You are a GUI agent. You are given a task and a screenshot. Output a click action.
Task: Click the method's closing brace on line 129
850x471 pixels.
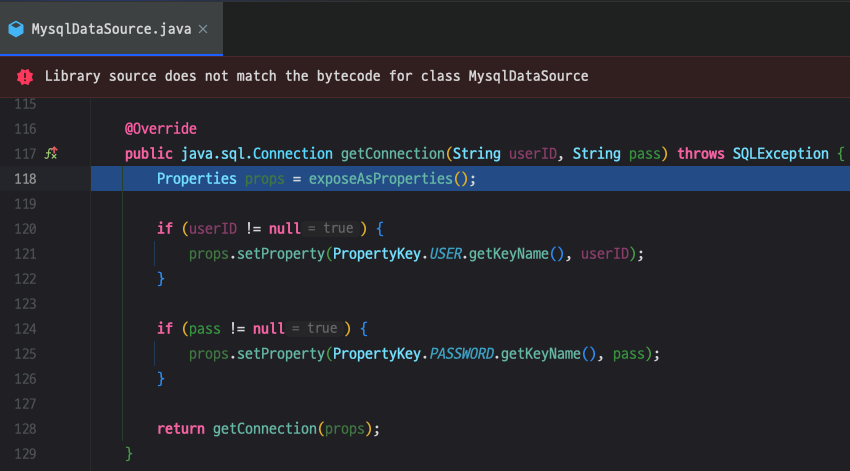pos(129,453)
